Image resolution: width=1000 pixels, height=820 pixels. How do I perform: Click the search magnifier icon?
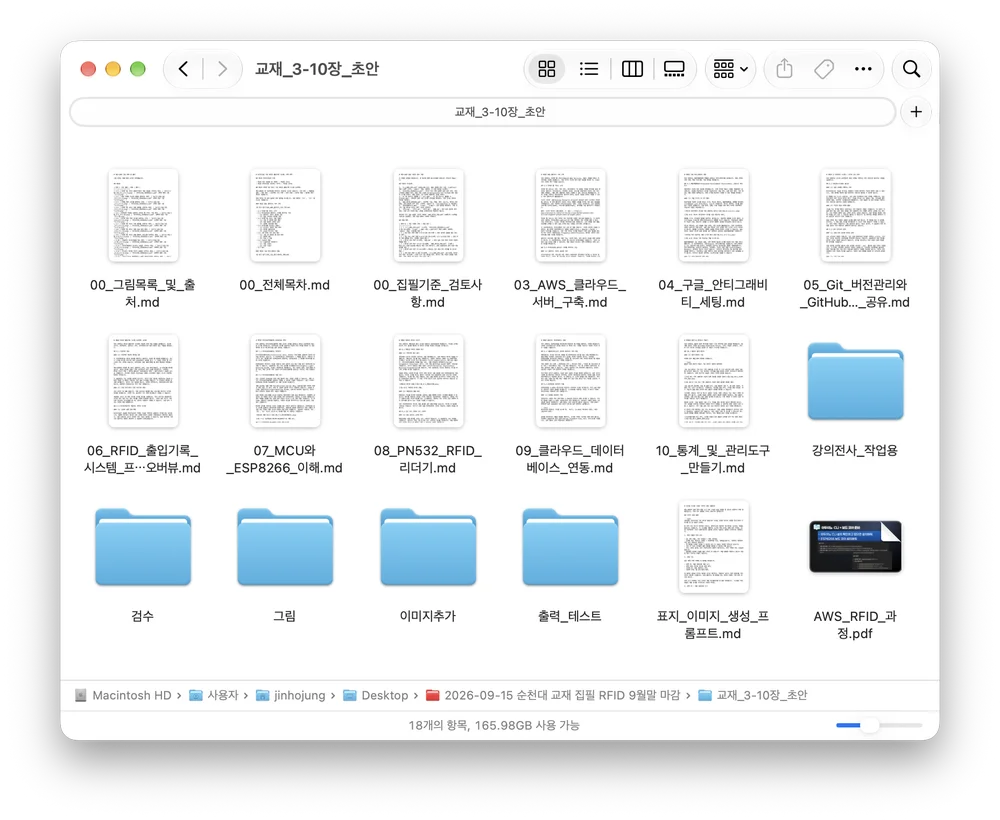click(911, 69)
